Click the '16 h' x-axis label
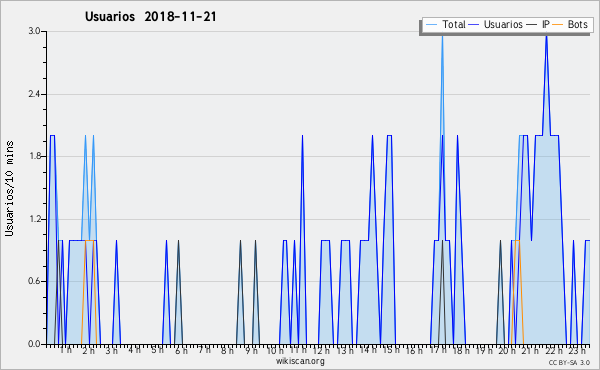 [x=414, y=350]
